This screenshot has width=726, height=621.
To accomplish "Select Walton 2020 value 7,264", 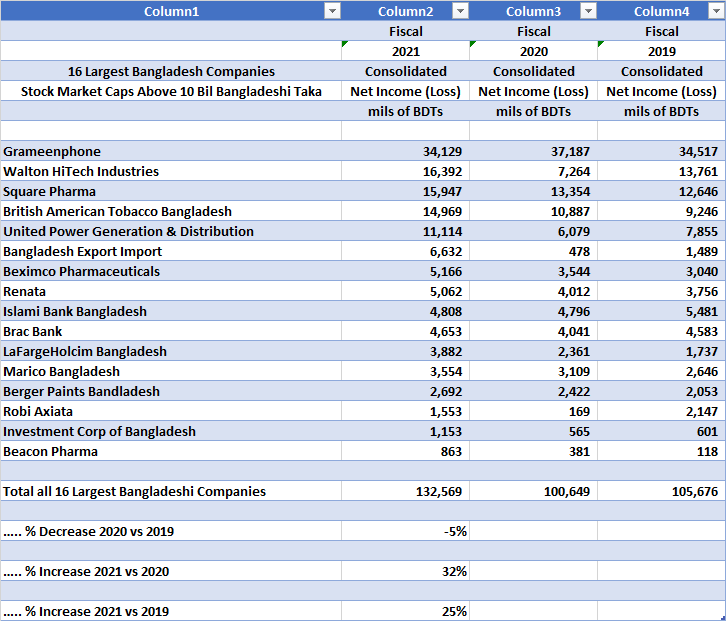I will pos(533,171).
